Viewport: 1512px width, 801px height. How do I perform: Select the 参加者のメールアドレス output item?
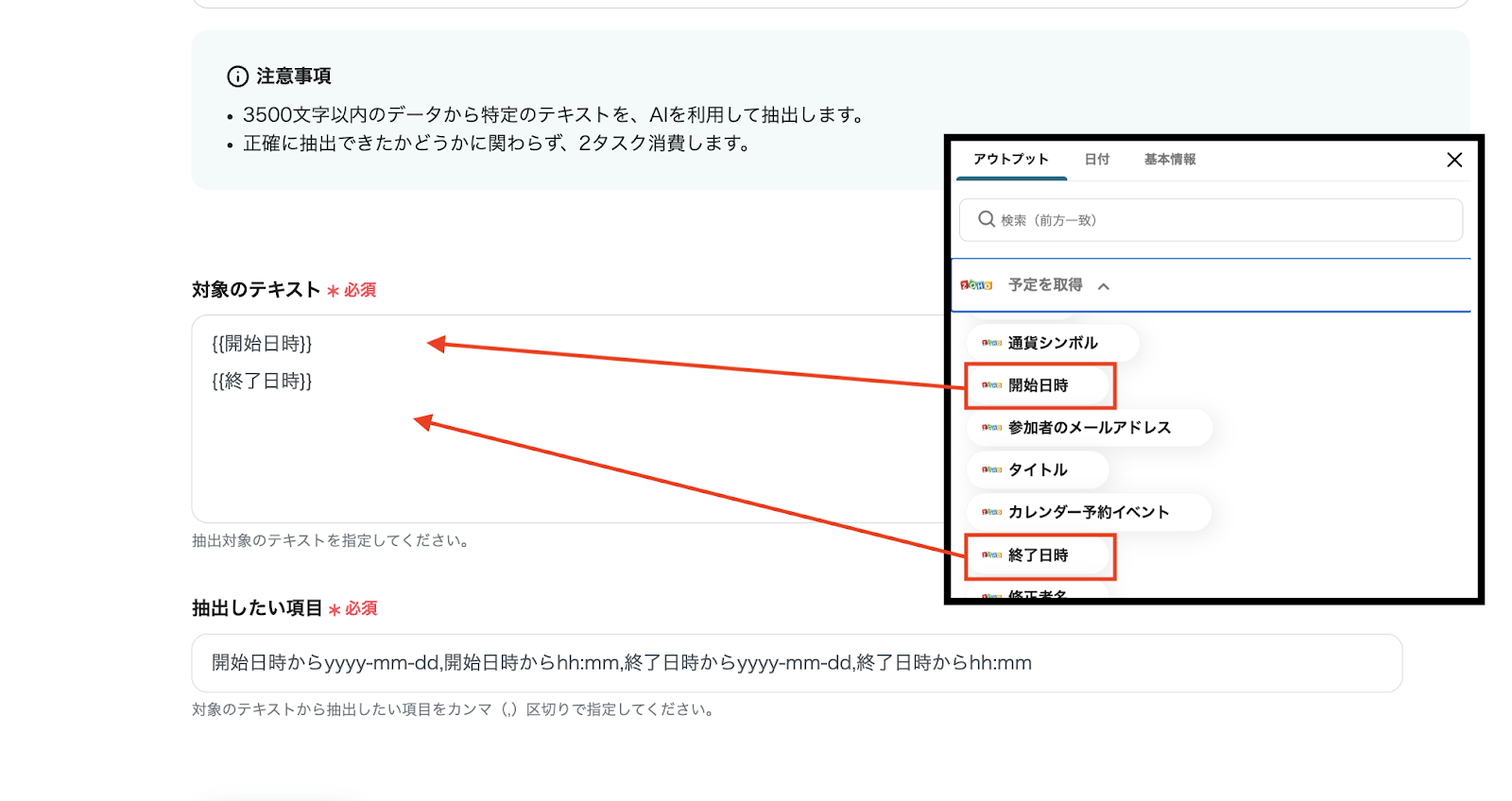(x=1090, y=428)
